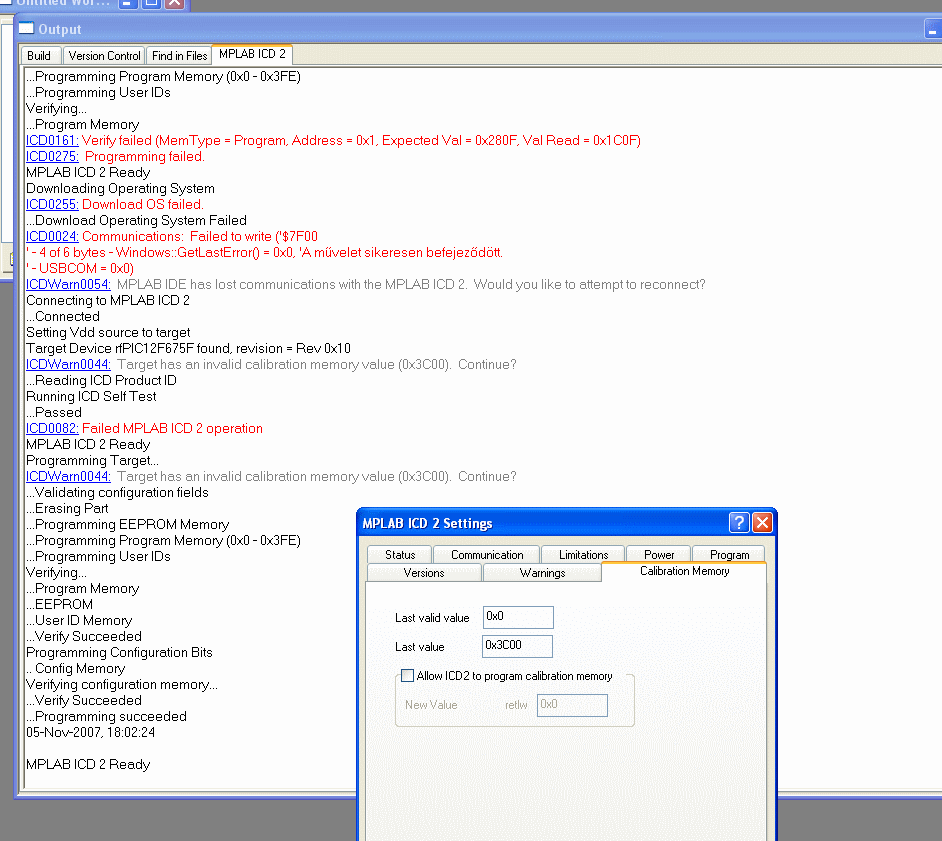
Task: Open the ICD0082 failed operation link
Action: coord(52,428)
